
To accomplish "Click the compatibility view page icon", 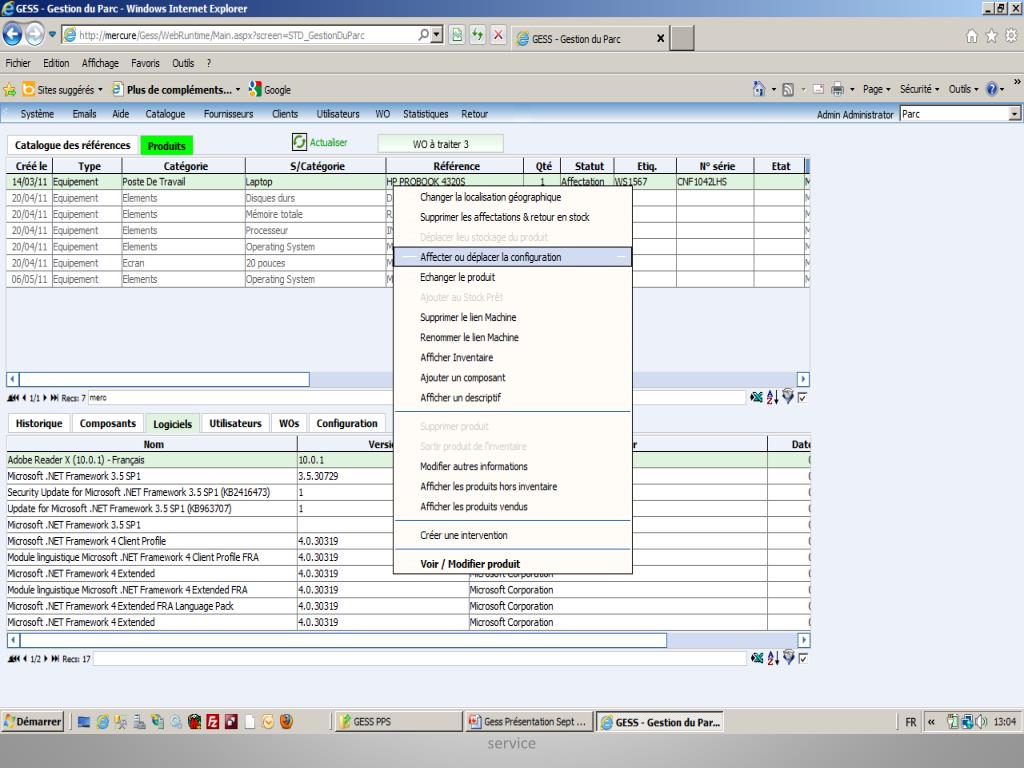I will click(457, 35).
